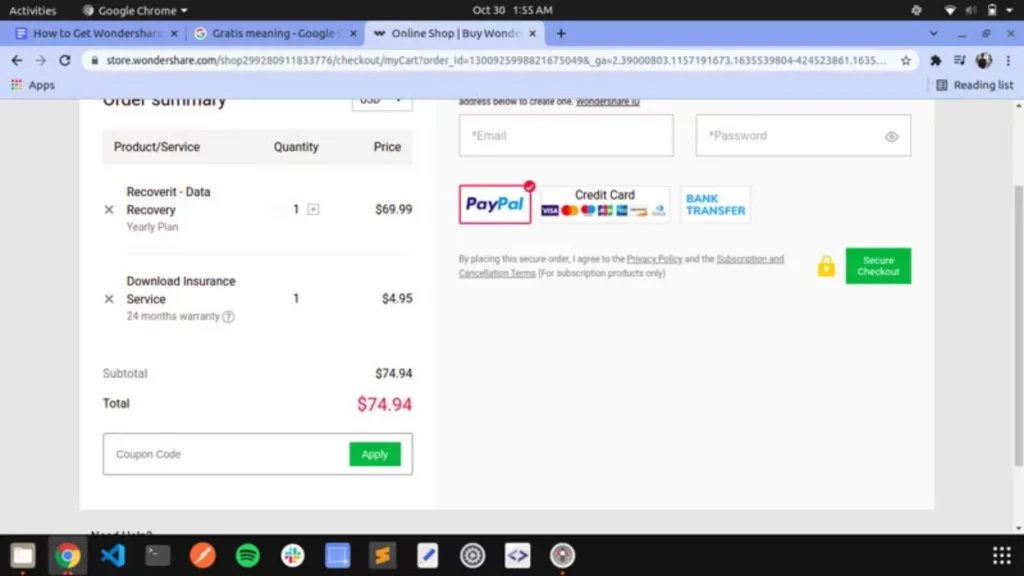
Task: Click the green Apply coupon button
Action: [375, 453]
